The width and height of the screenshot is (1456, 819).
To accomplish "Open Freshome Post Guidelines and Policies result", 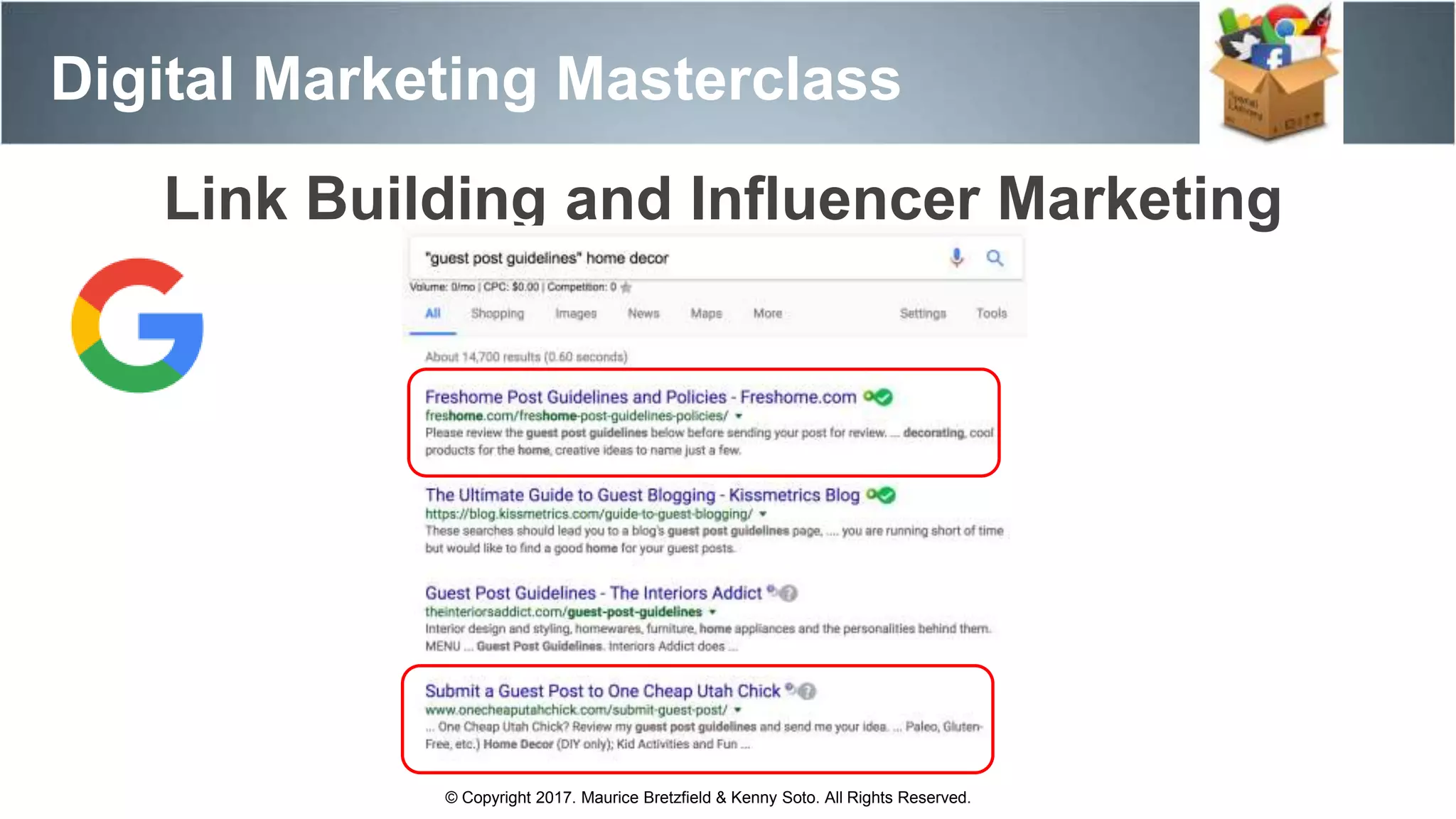I will coord(641,397).
